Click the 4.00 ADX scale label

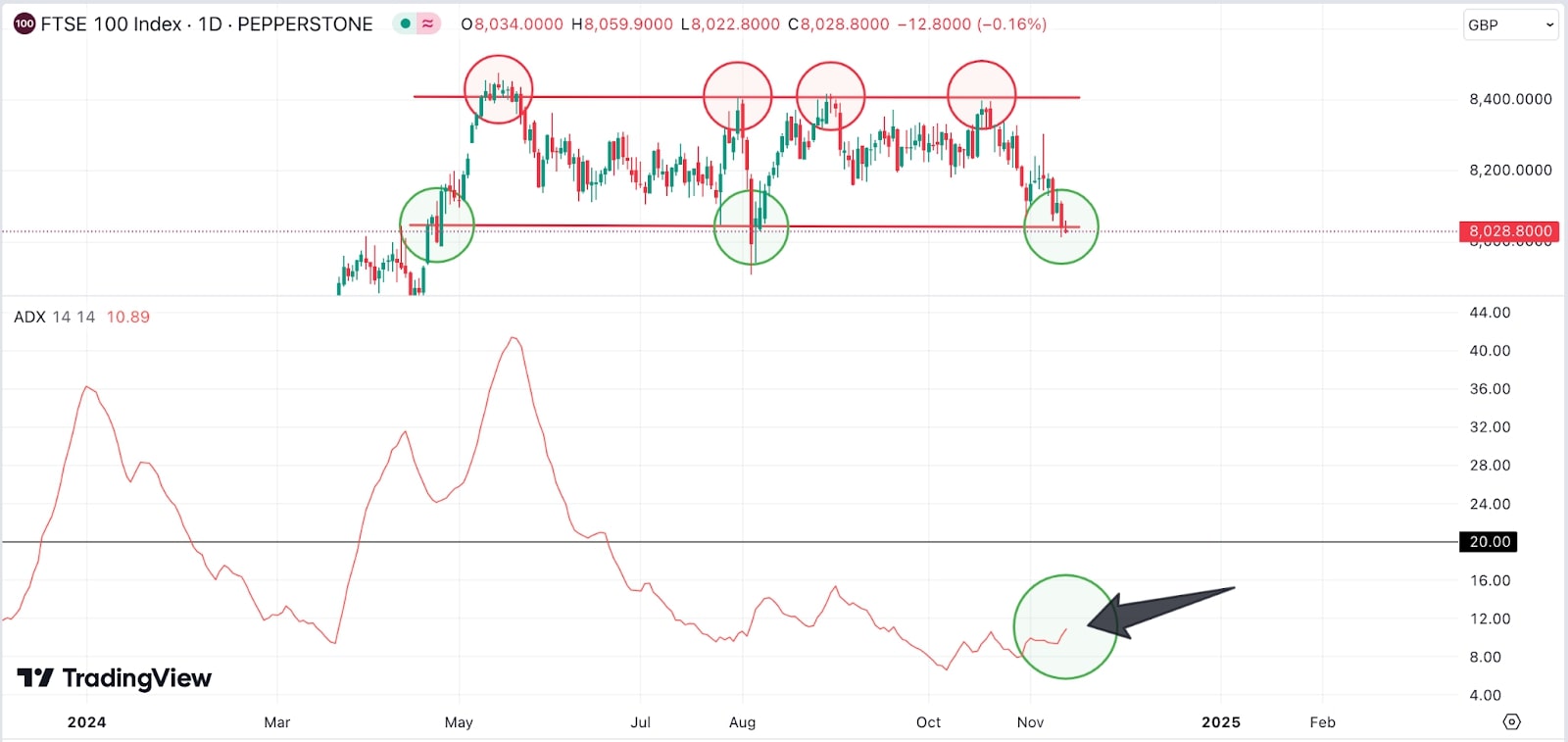click(1485, 695)
